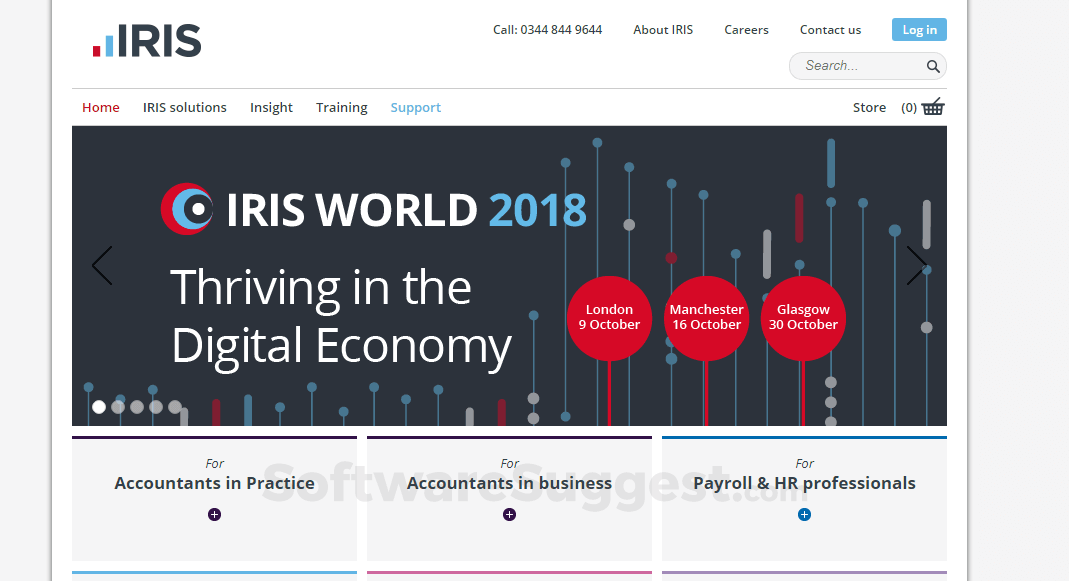Click the plus icon under Accountants in Practice
1069x581 pixels.
coord(214,514)
